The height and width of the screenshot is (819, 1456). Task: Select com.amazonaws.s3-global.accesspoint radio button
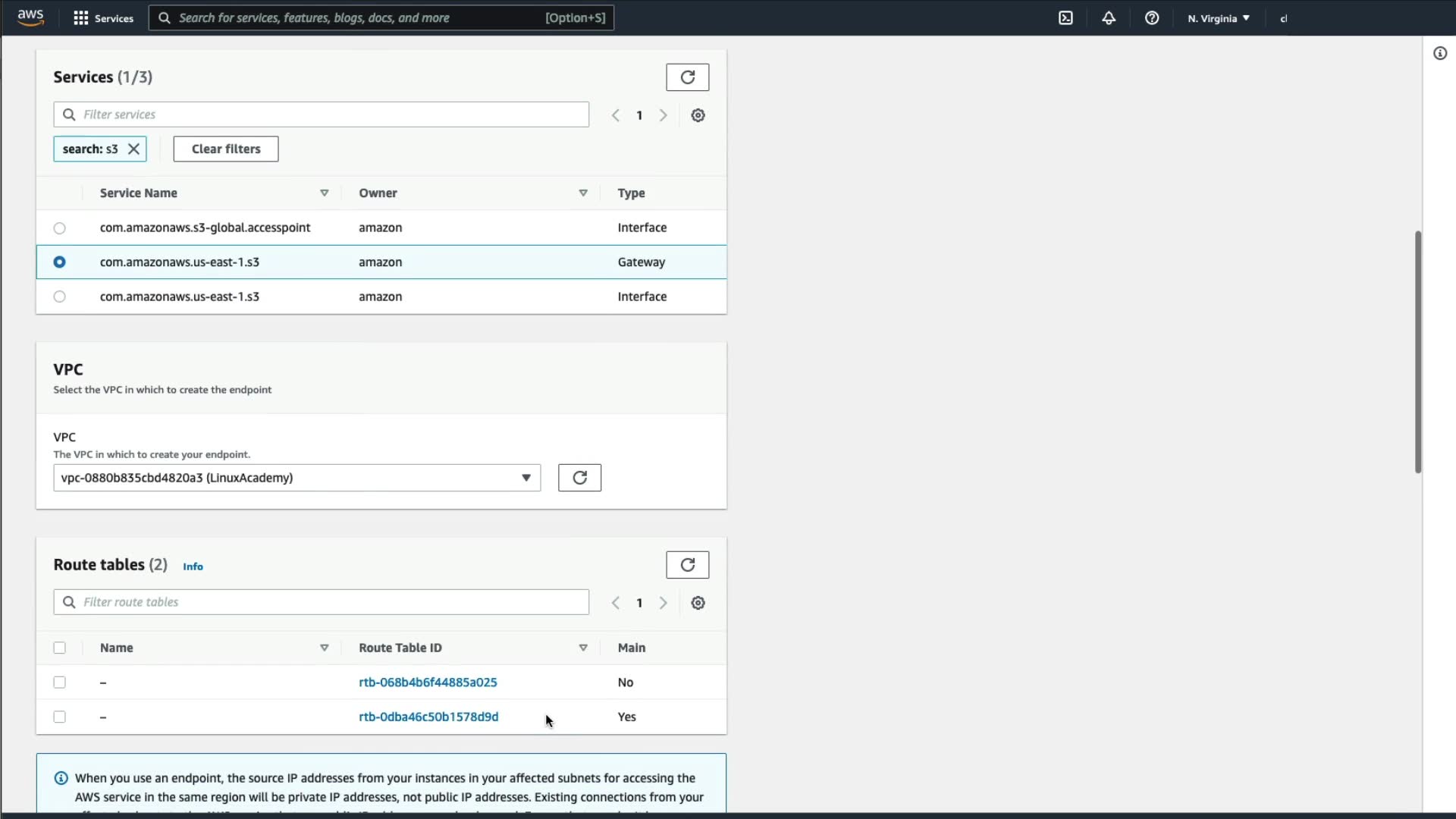59,228
